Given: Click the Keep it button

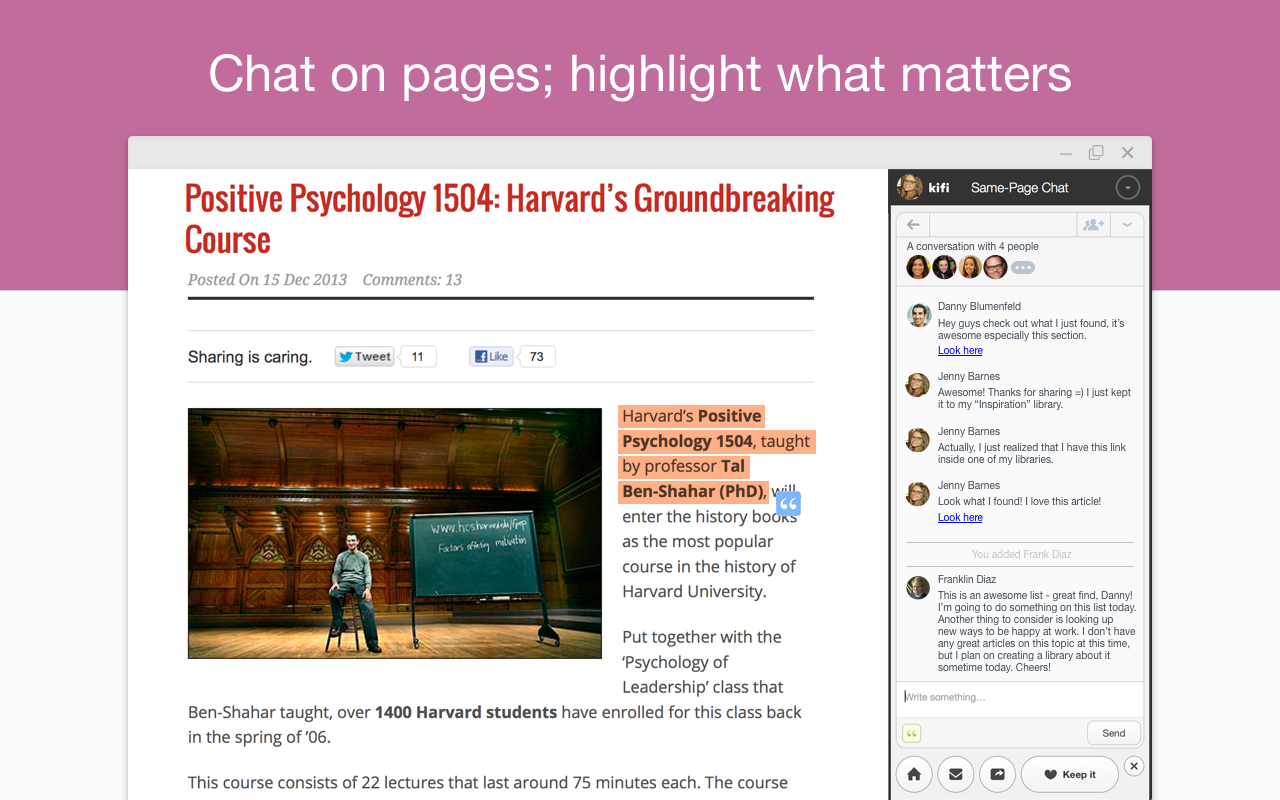Looking at the screenshot, I should point(1069,774).
